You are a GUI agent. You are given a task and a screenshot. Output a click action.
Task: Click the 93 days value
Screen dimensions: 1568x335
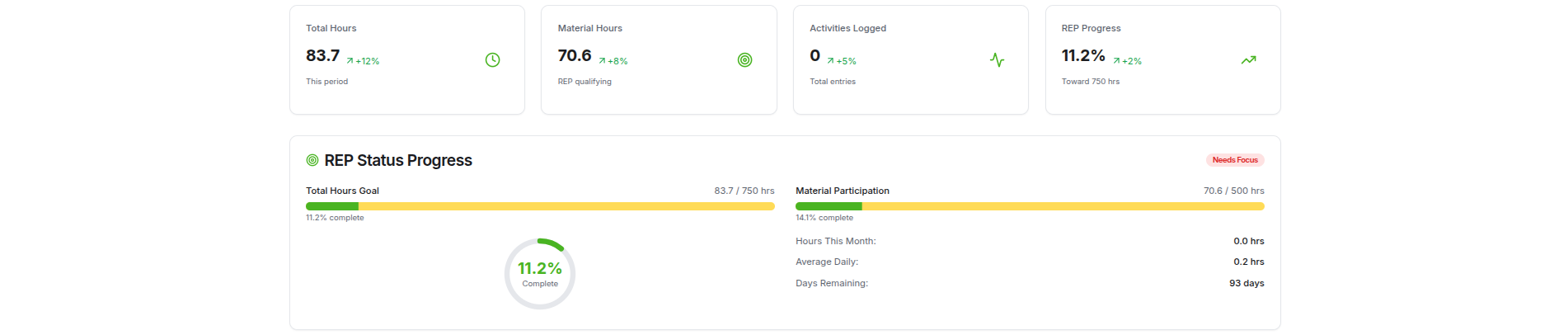click(x=1246, y=283)
